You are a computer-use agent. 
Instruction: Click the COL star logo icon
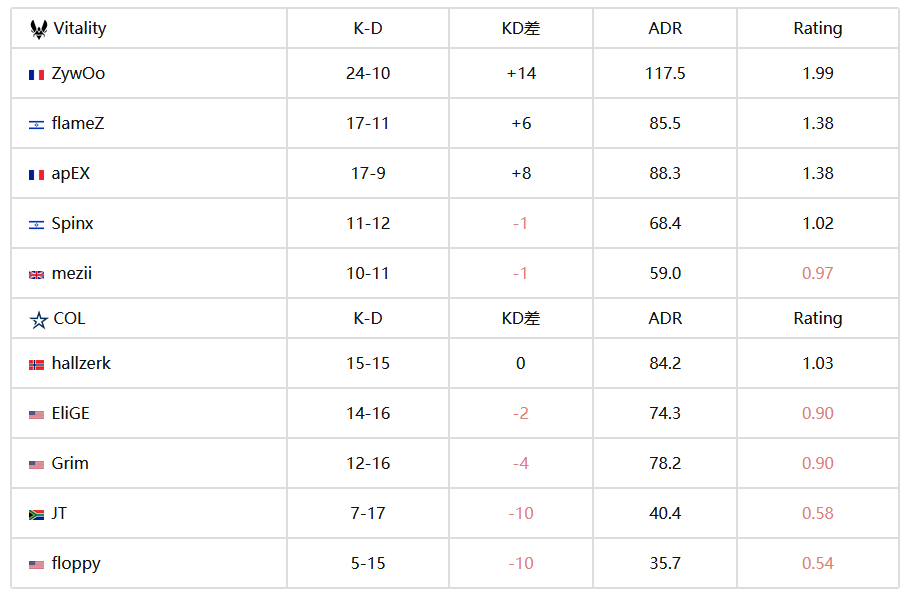click(39, 320)
